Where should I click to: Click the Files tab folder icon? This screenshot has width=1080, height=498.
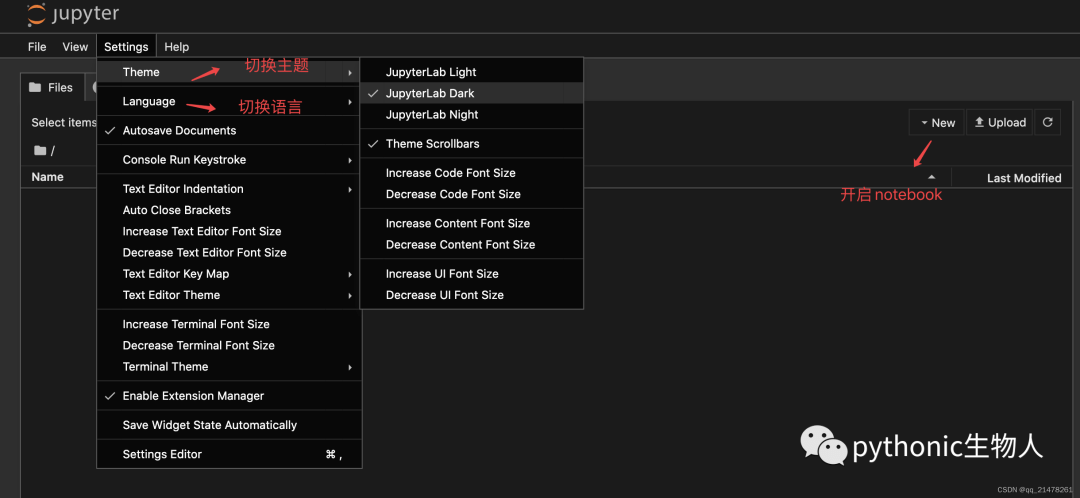click(35, 87)
